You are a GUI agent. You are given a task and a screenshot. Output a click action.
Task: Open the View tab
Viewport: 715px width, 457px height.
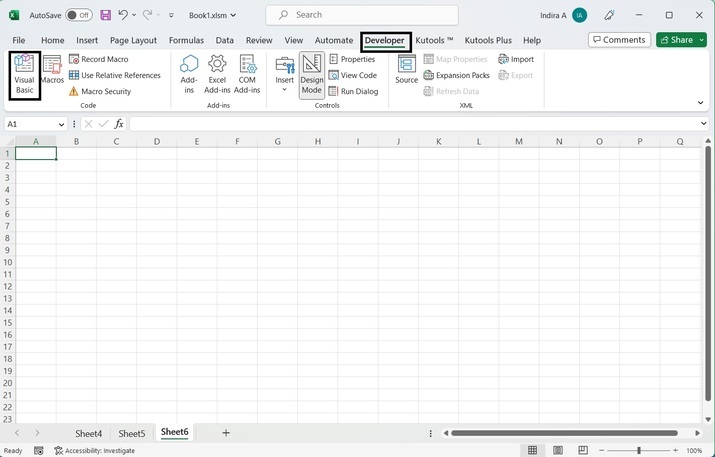coord(294,40)
